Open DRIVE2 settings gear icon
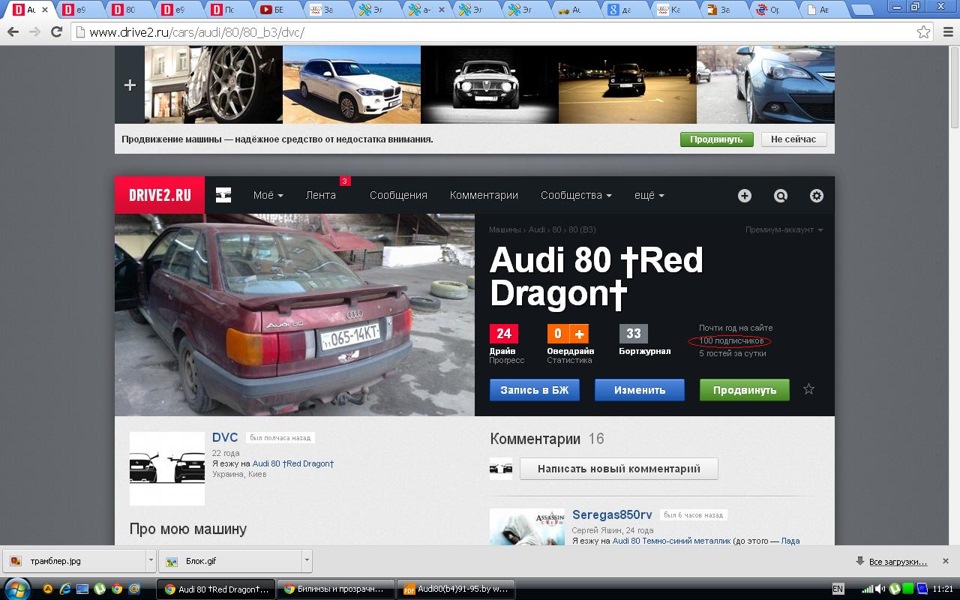The width and height of the screenshot is (960, 600). (x=816, y=195)
